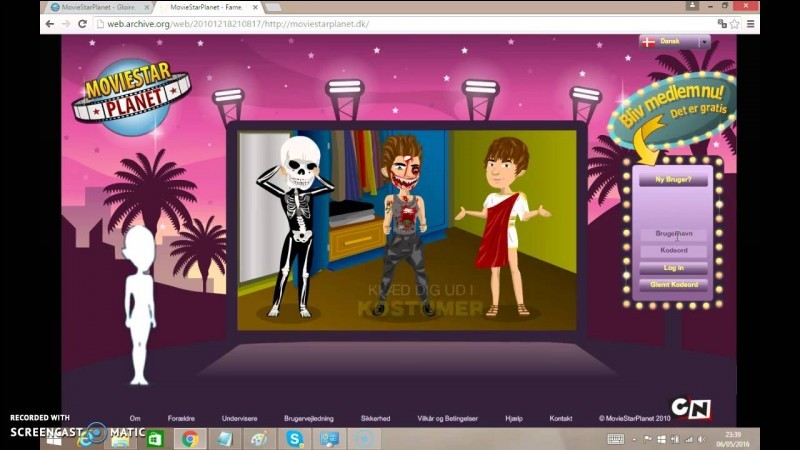The width and height of the screenshot is (800, 450).
Task: Reload the page with the refresh icon
Action: 82,24
